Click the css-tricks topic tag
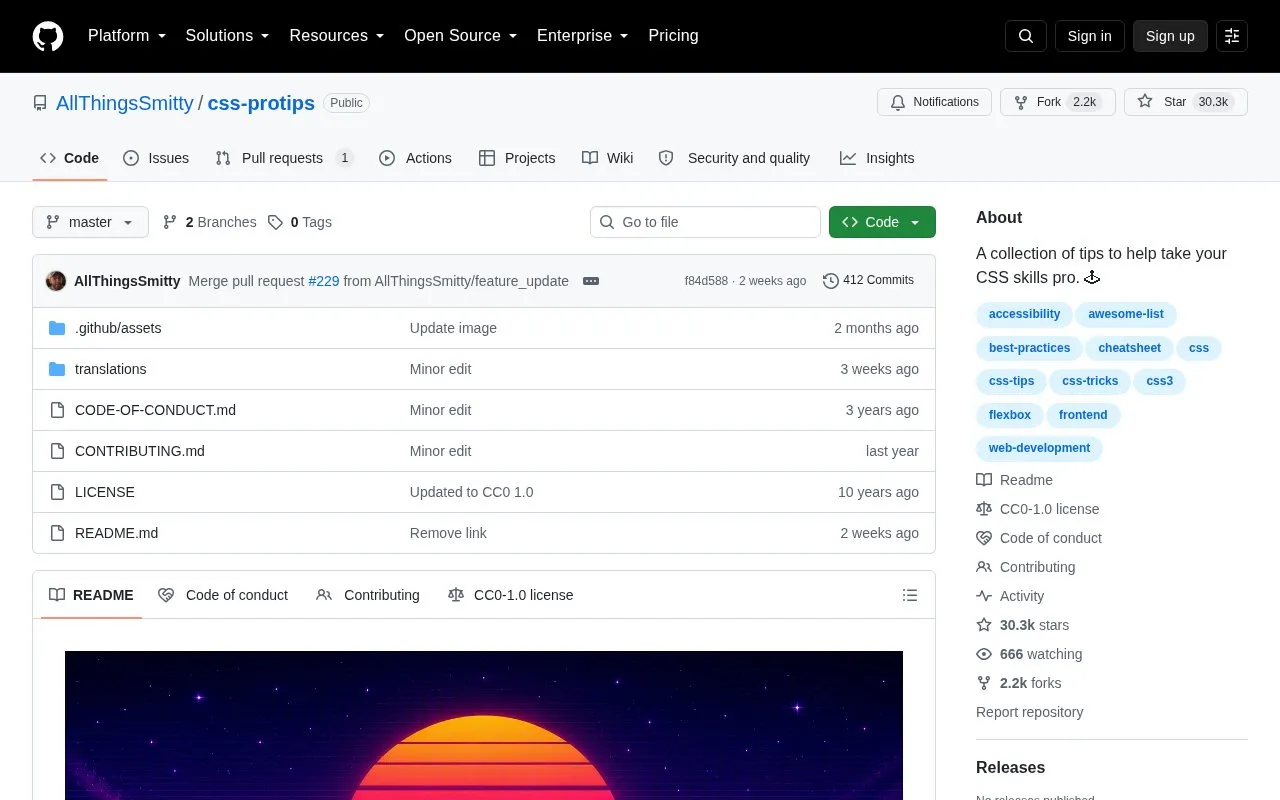1280x800 pixels. 1090,381
